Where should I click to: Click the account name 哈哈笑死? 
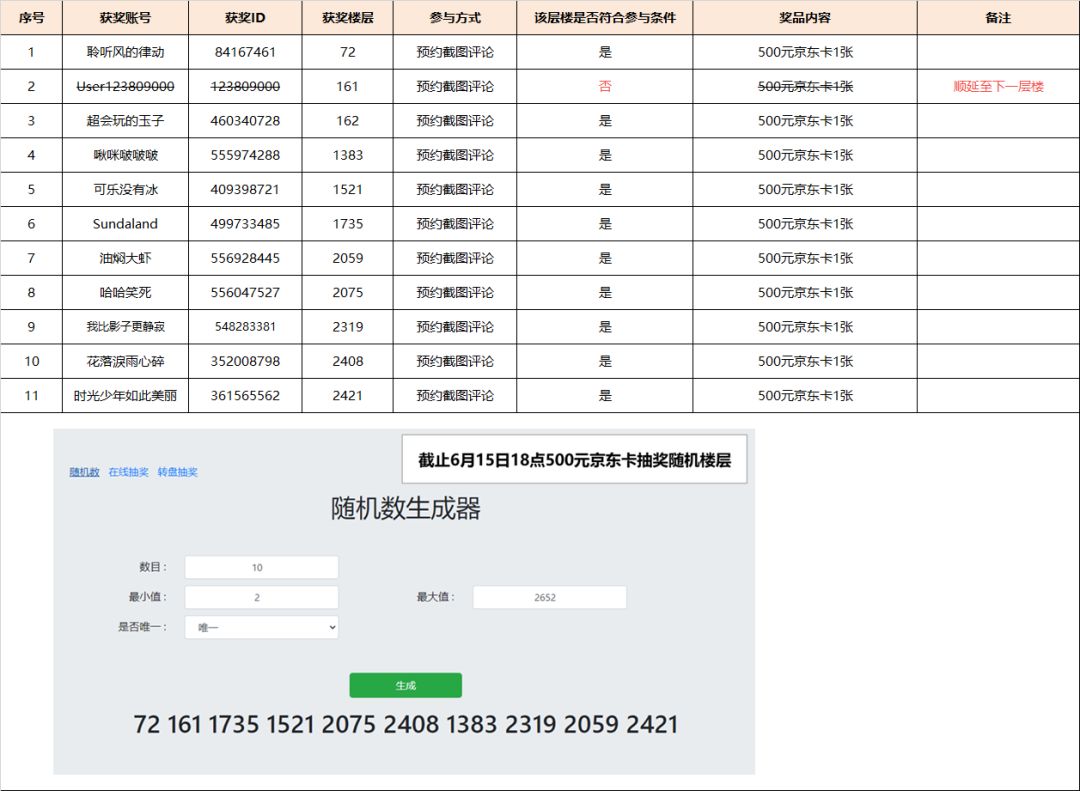click(x=125, y=292)
